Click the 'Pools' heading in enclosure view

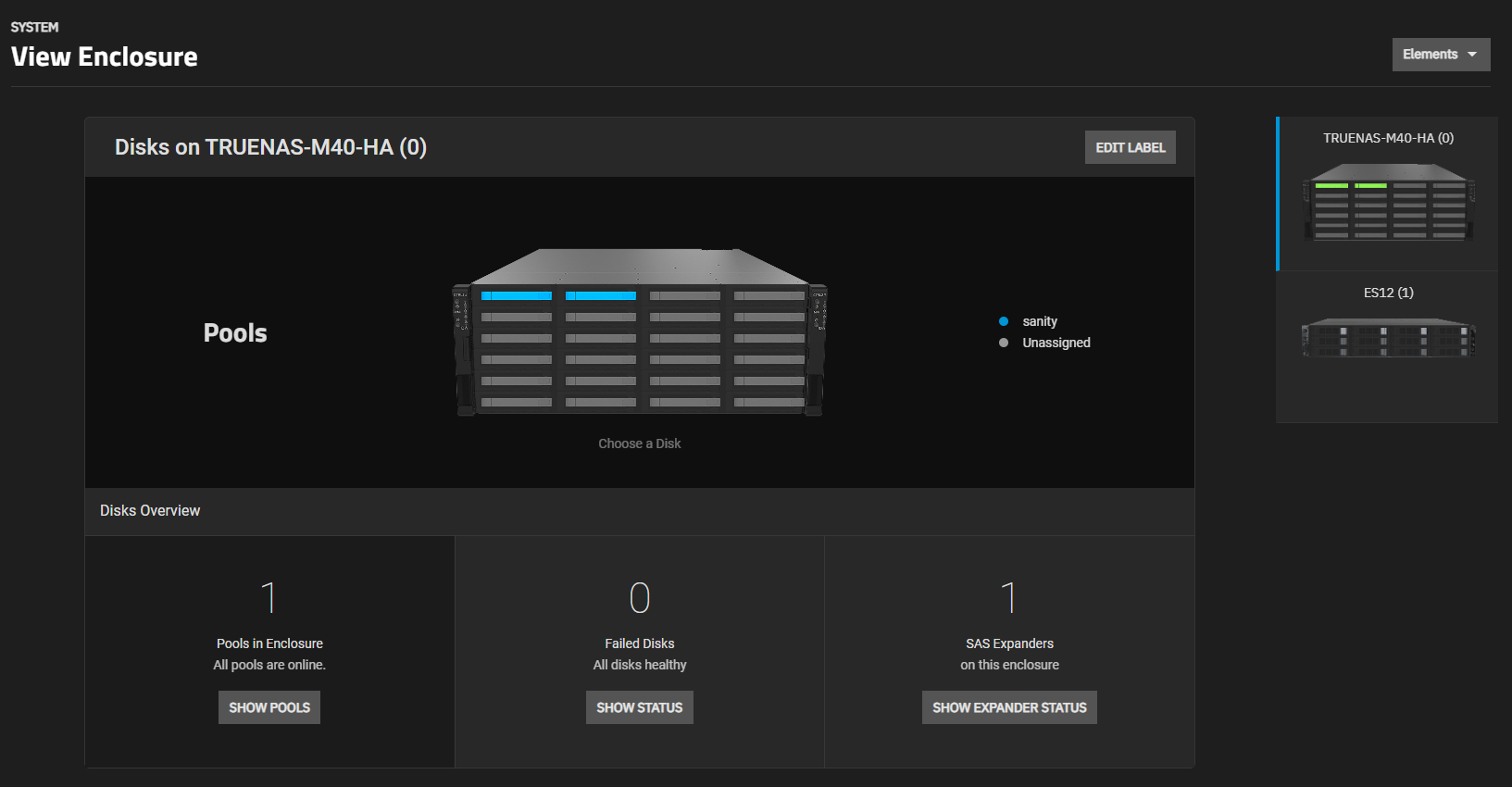pyautogui.click(x=235, y=333)
